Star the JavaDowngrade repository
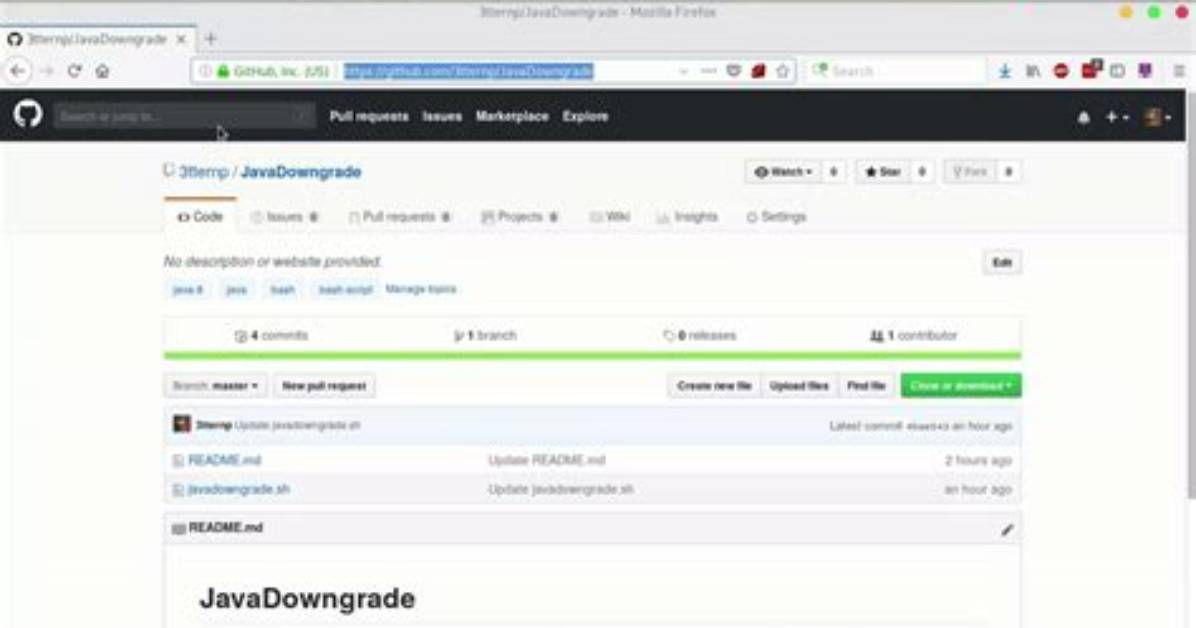This screenshot has height=628, width=1196. [883, 172]
